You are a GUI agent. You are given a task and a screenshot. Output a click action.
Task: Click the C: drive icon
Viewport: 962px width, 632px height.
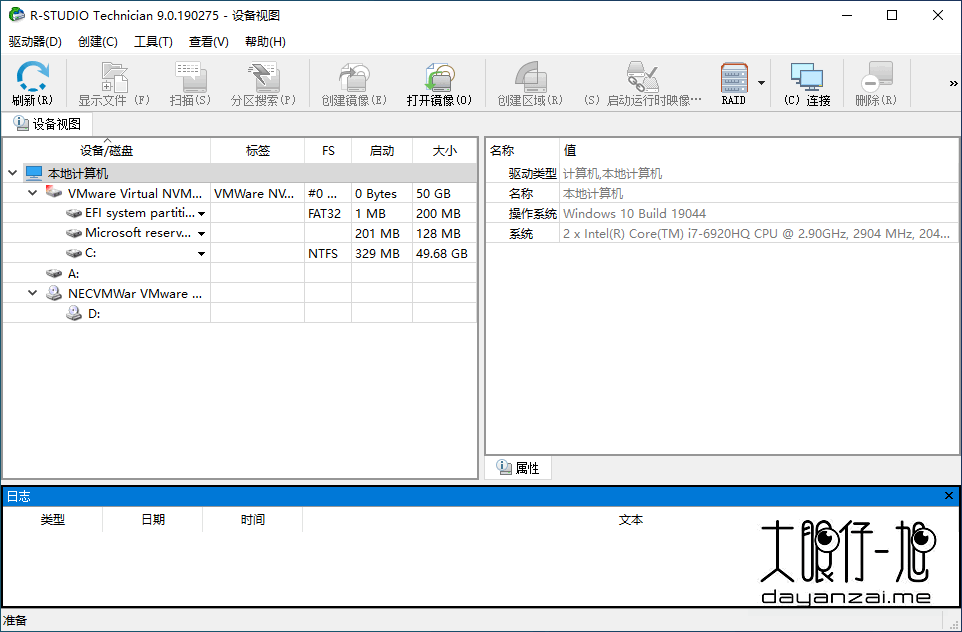point(74,253)
